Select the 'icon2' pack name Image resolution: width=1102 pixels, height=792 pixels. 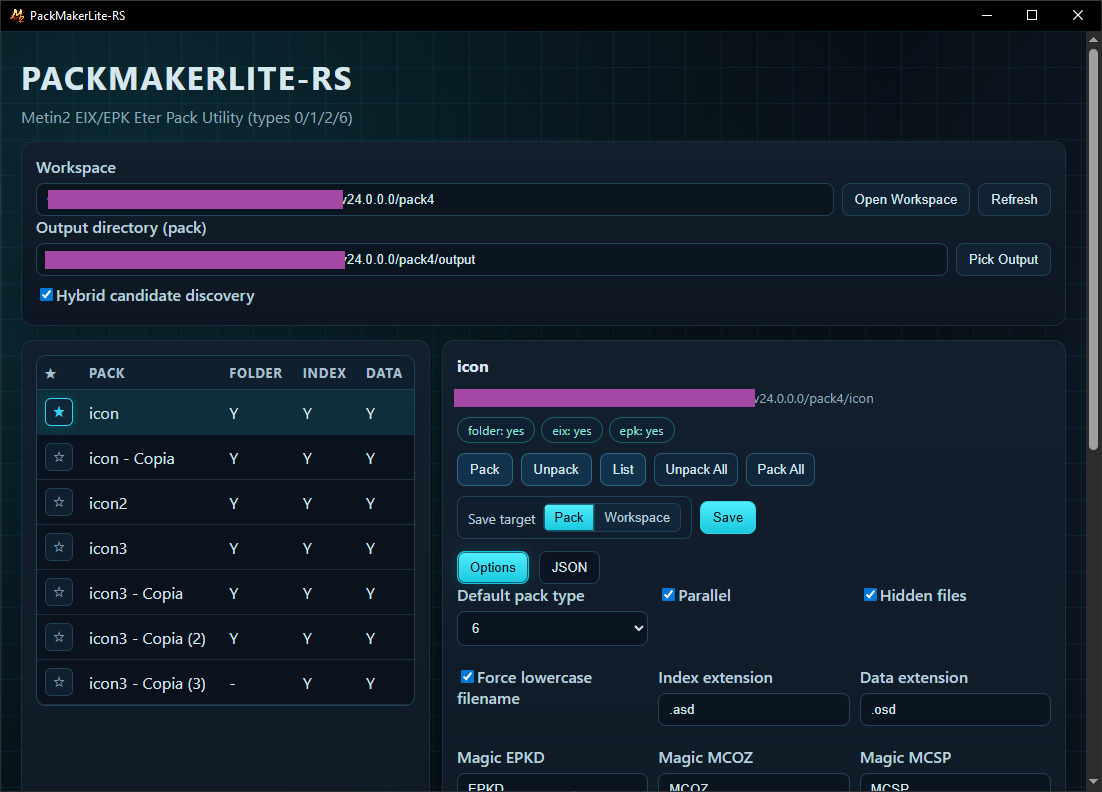pos(108,503)
